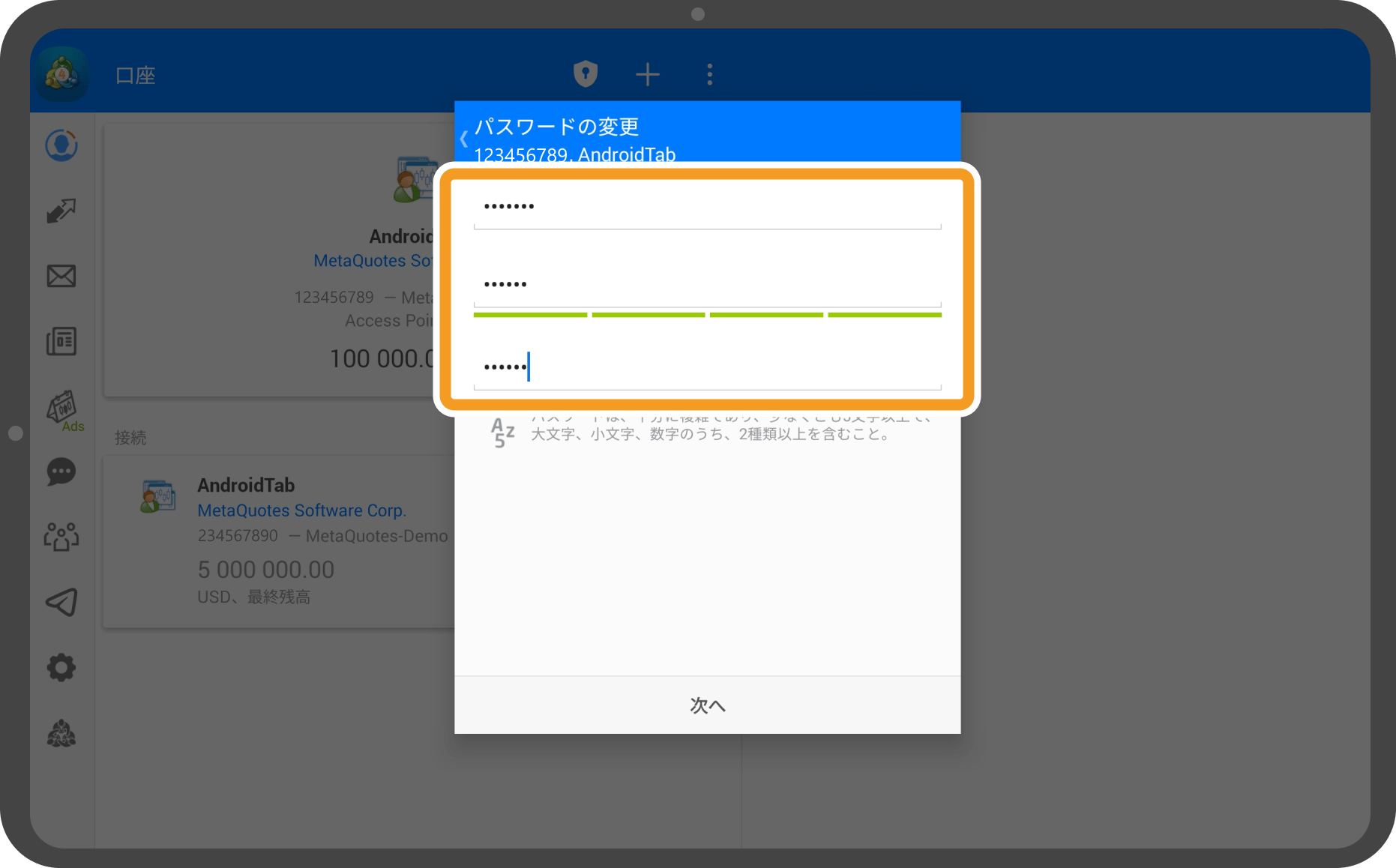Click the back chevron in password dialog
The width and height of the screenshot is (1396, 868).
[x=464, y=139]
